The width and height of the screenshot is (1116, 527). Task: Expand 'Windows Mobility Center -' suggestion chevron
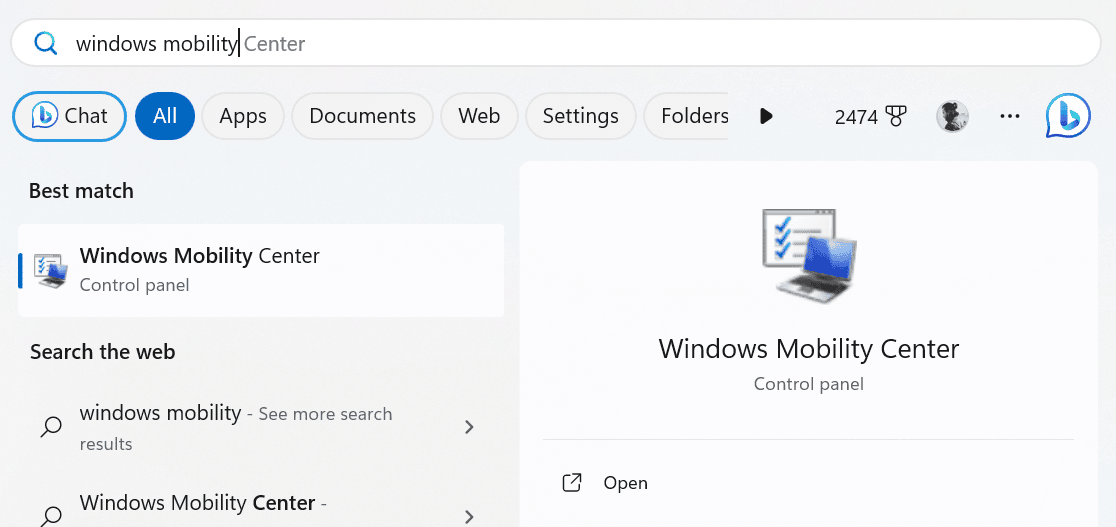click(x=469, y=516)
